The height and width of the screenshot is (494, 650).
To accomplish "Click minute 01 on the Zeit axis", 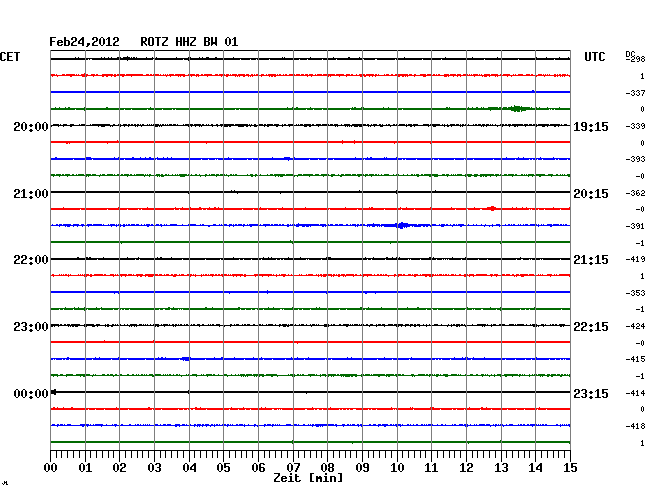I will click(85, 467).
